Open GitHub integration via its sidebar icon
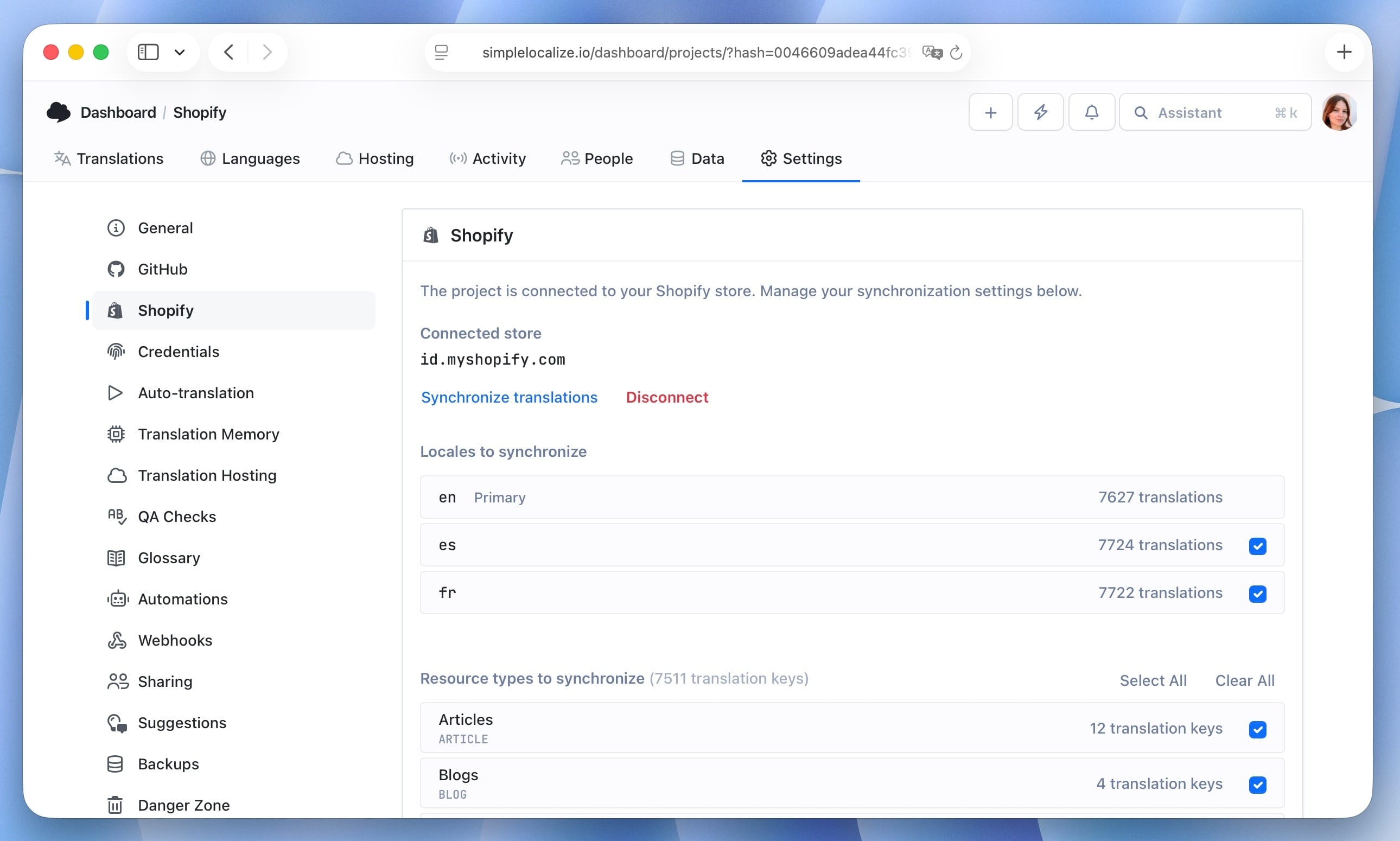The height and width of the screenshot is (841, 1400). [116, 269]
